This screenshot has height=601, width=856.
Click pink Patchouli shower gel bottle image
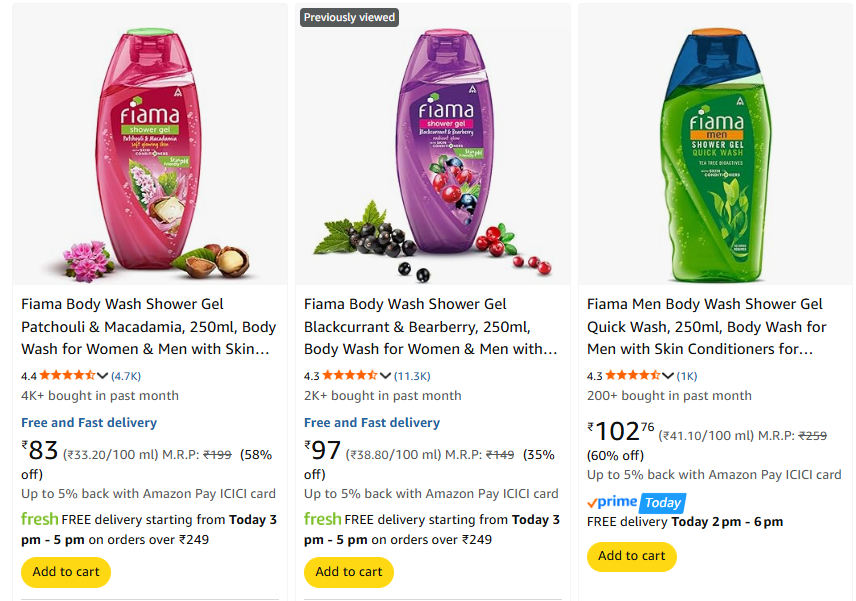(150, 150)
